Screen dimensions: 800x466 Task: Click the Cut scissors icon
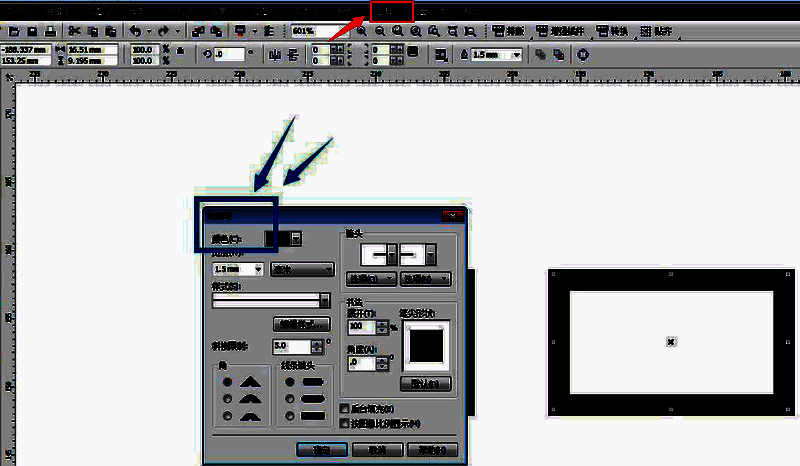[74, 31]
